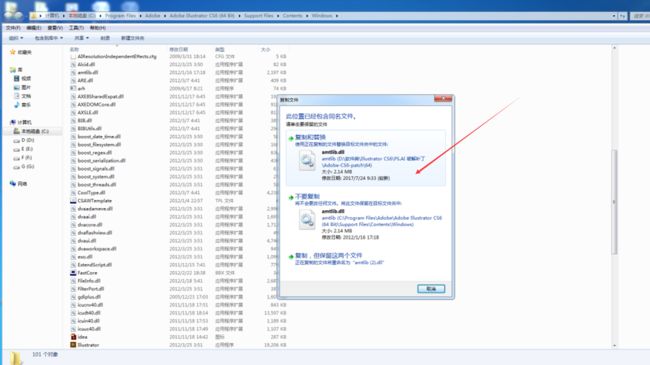Screen dimensions: 650x365
Task: Click Contents in the address bar
Action: tap(292, 16)
